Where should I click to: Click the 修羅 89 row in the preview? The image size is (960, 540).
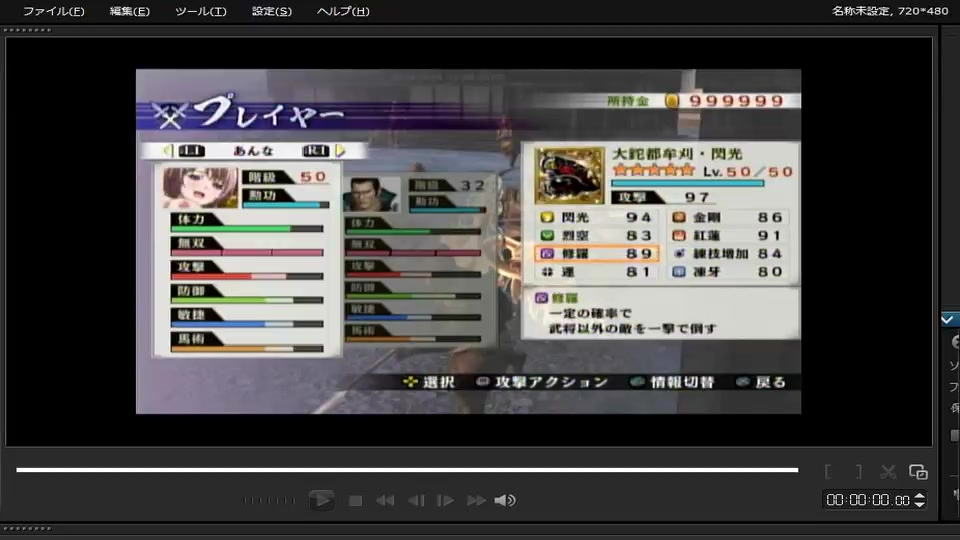pyautogui.click(x=597, y=253)
